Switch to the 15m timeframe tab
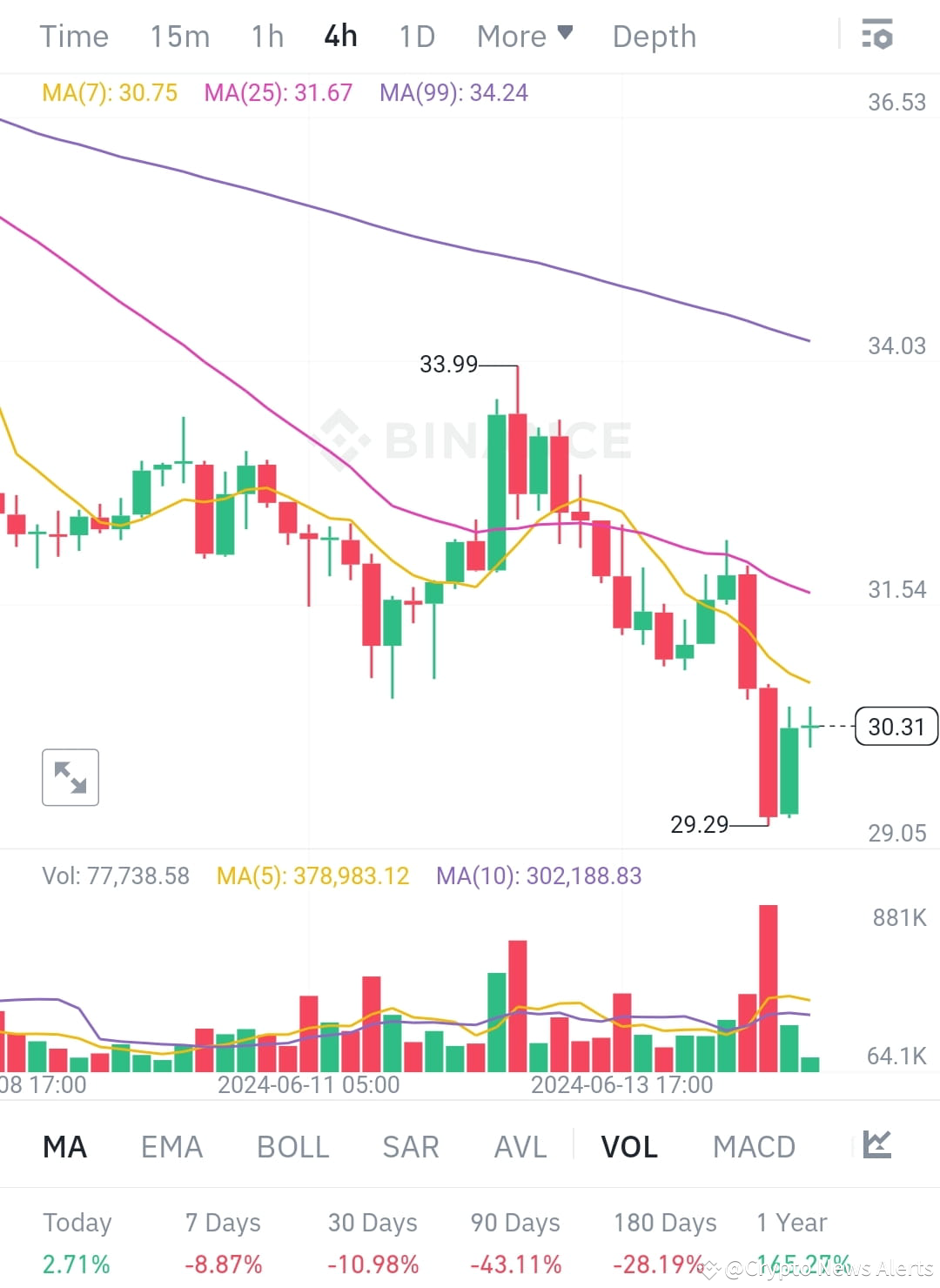The image size is (940, 1288). 179,36
